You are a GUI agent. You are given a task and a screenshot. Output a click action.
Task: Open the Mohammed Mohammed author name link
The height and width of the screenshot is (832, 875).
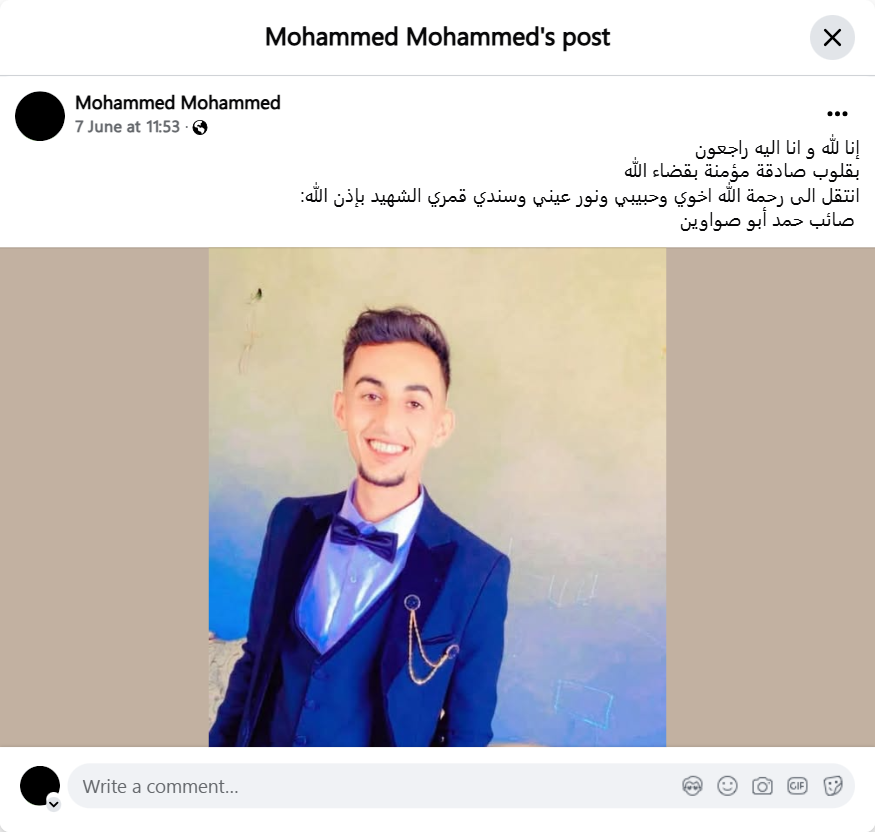(x=177, y=103)
